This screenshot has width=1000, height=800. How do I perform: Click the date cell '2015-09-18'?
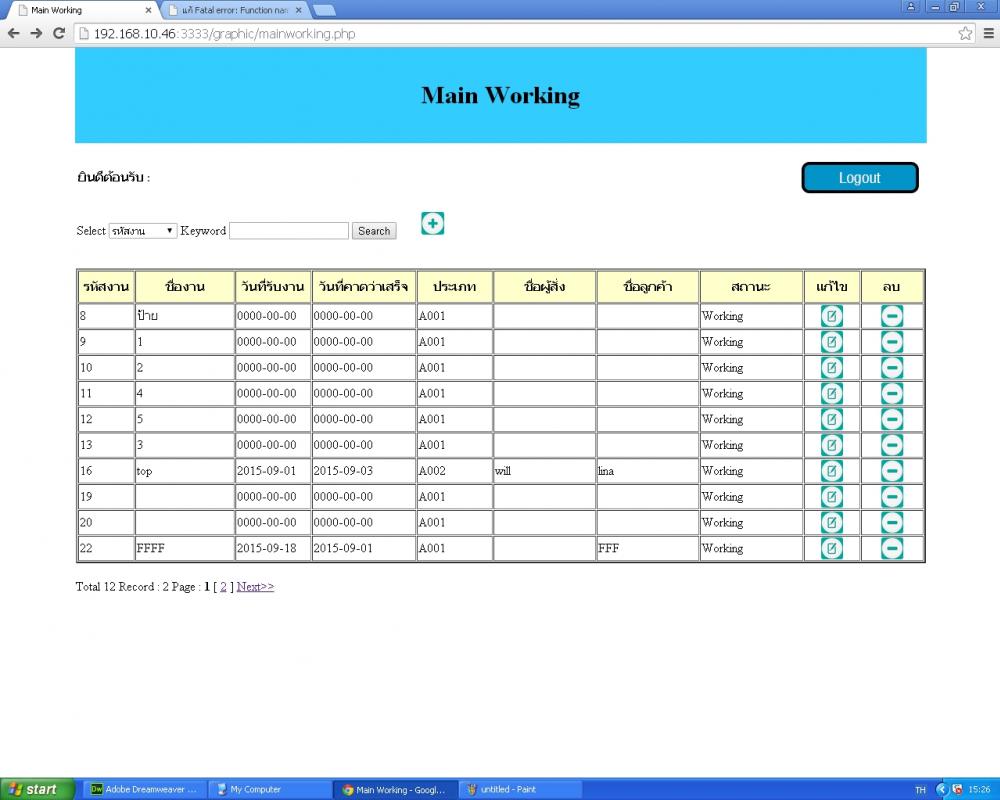pos(273,548)
